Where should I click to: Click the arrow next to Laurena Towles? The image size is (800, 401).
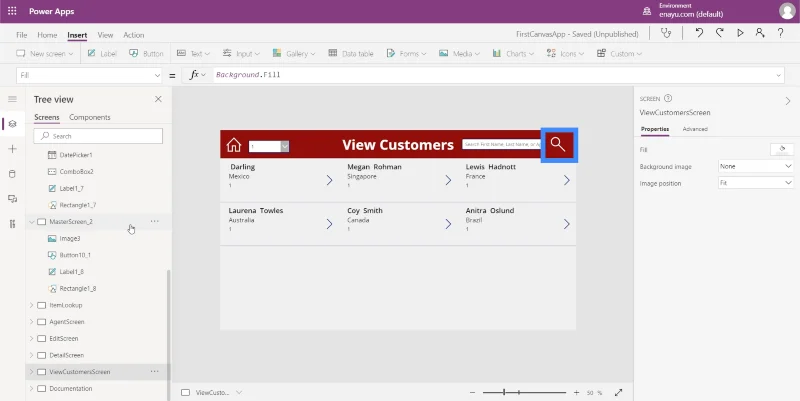coord(330,224)
